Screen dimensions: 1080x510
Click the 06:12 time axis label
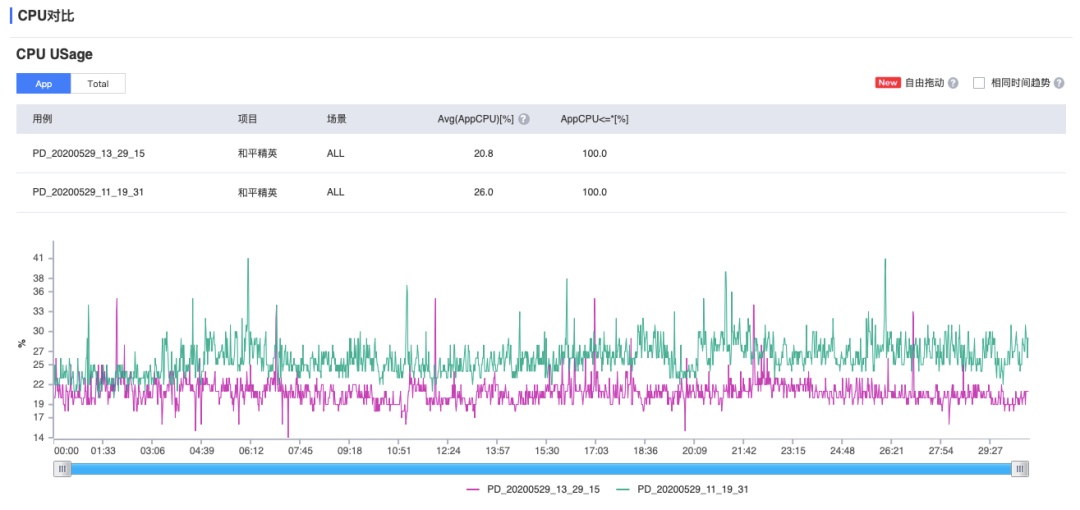point(251,451)
